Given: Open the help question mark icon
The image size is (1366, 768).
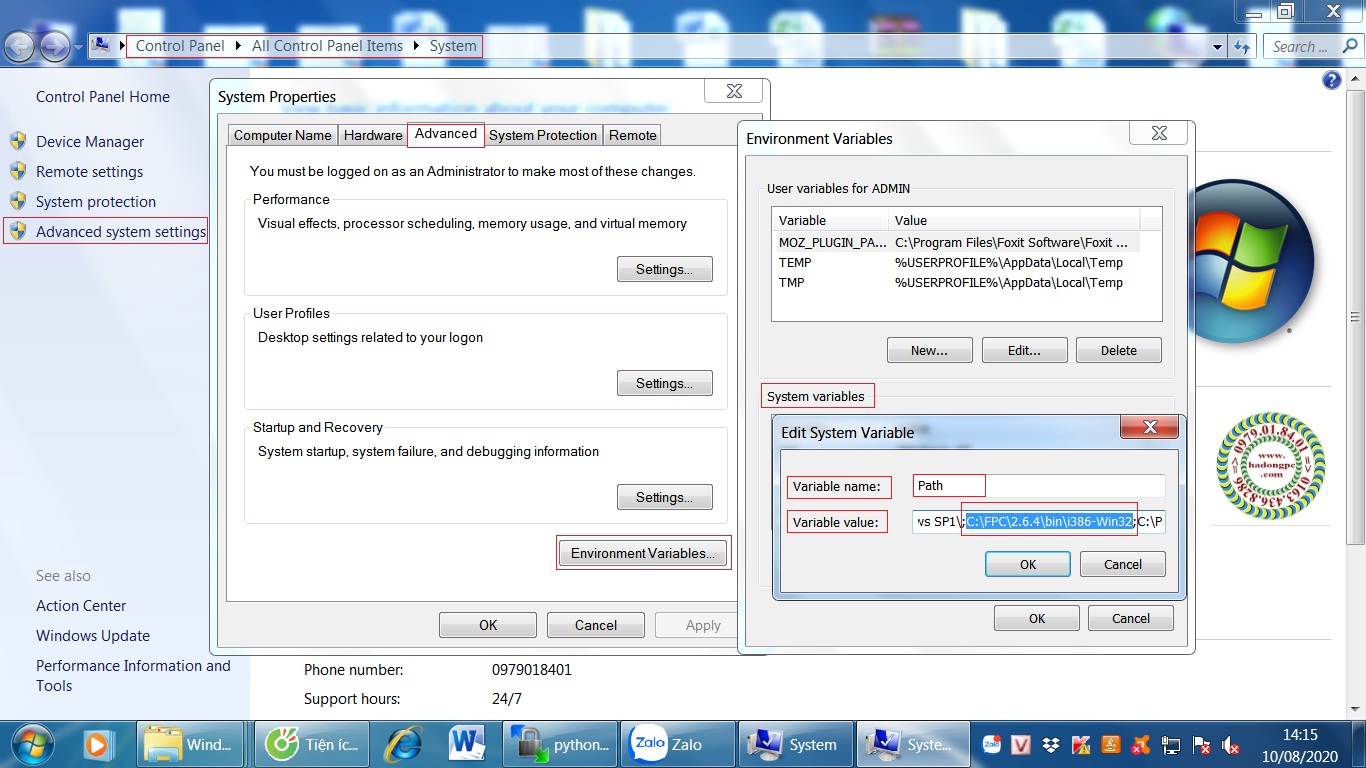Looking at the screenshot, I should (x=1332, y=81).
